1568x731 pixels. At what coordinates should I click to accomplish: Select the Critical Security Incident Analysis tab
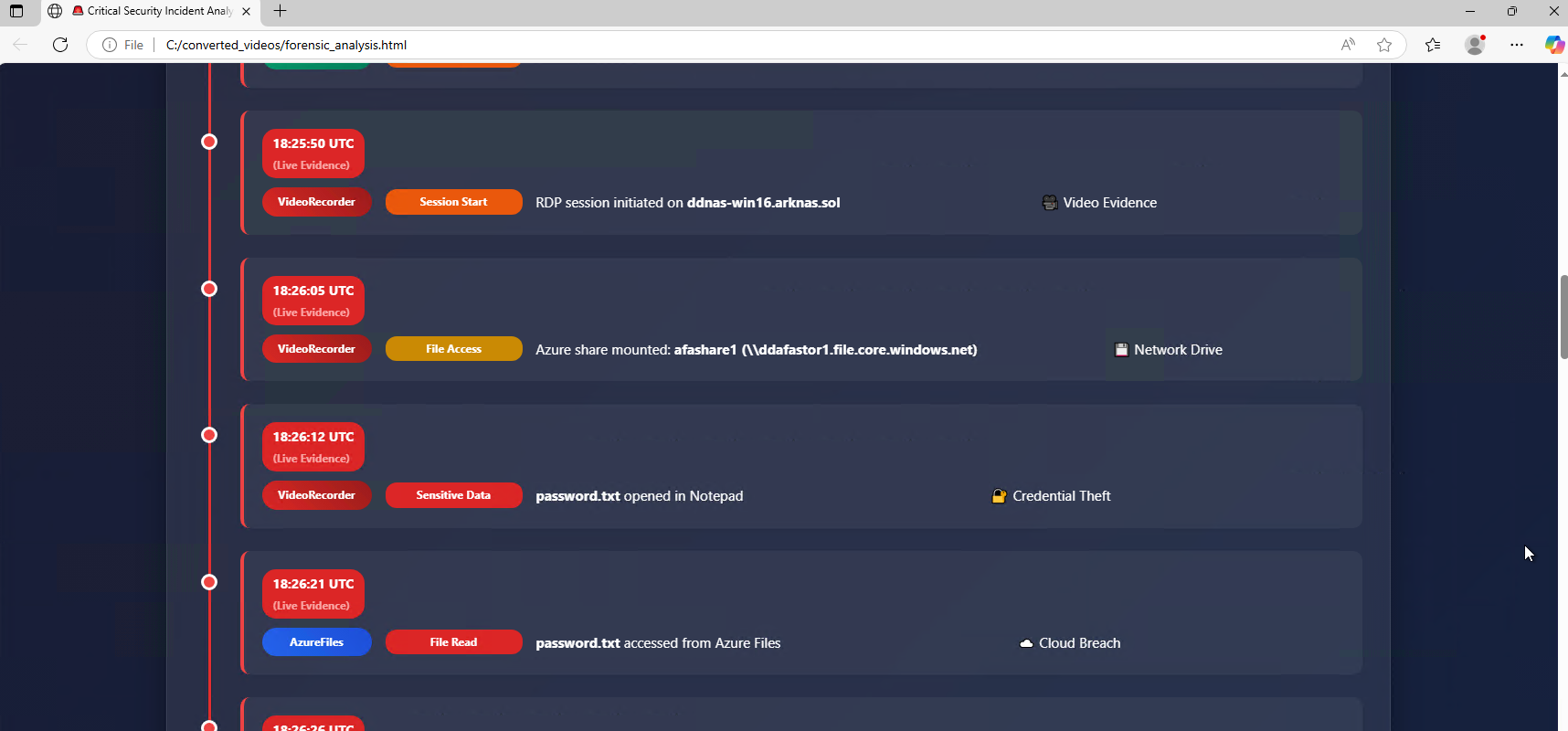[151, 11]
